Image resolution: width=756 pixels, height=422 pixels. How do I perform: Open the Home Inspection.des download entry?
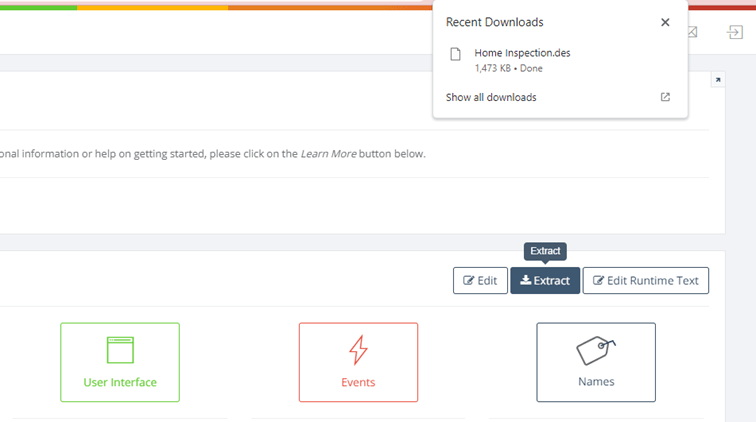click(522, 53)
